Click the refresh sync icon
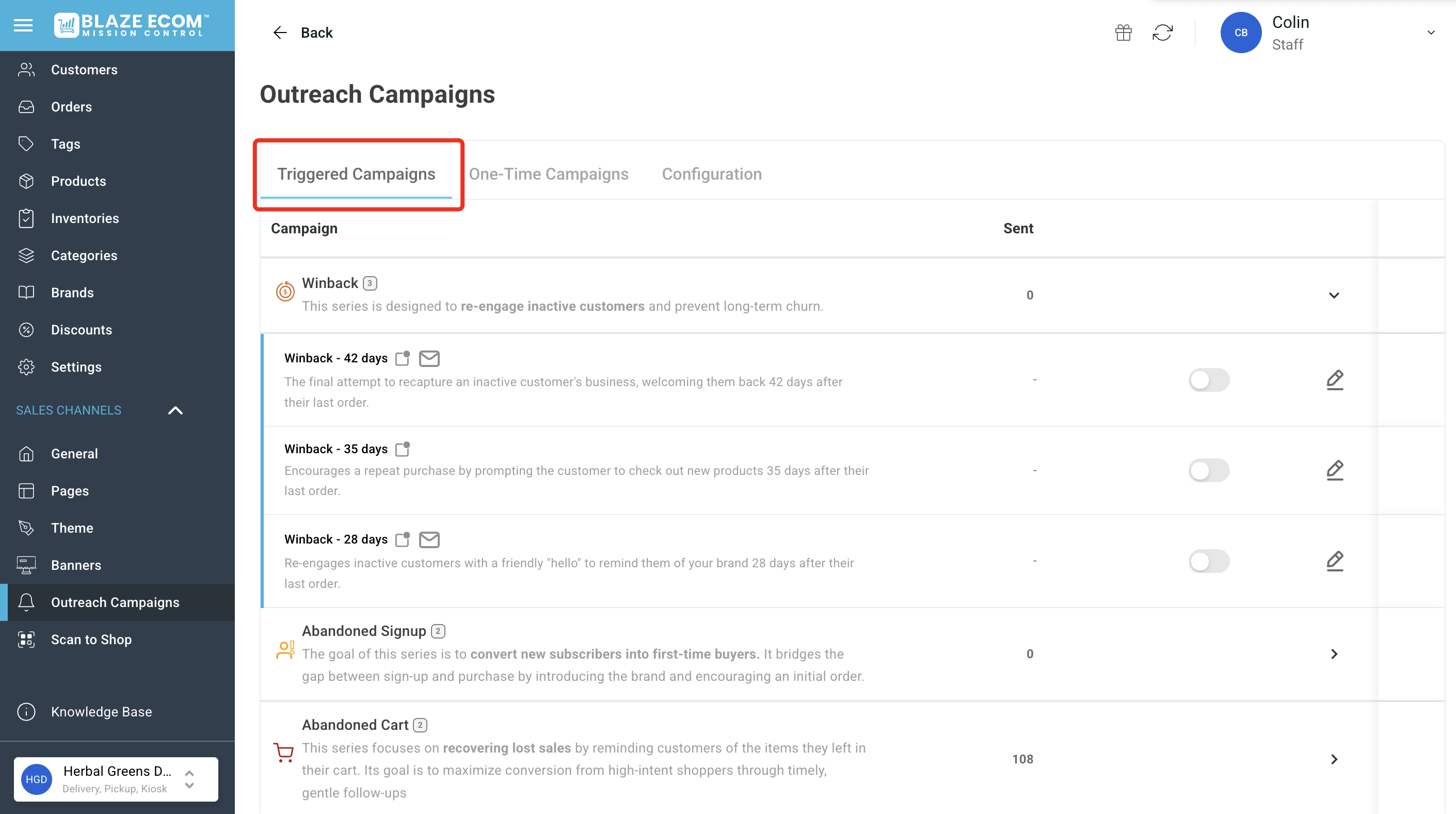 click(x=1162, y=33)
